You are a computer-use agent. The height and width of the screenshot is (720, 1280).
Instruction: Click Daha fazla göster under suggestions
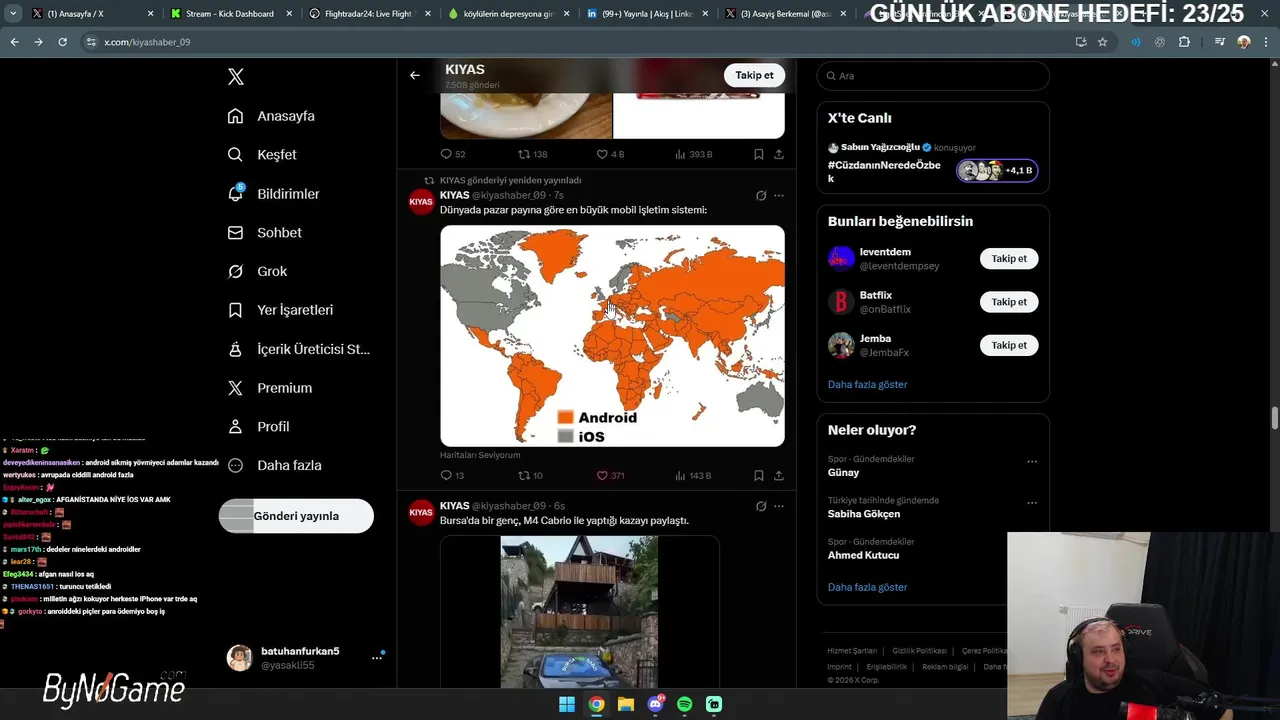pyautogui.click(x=867, y=384)
